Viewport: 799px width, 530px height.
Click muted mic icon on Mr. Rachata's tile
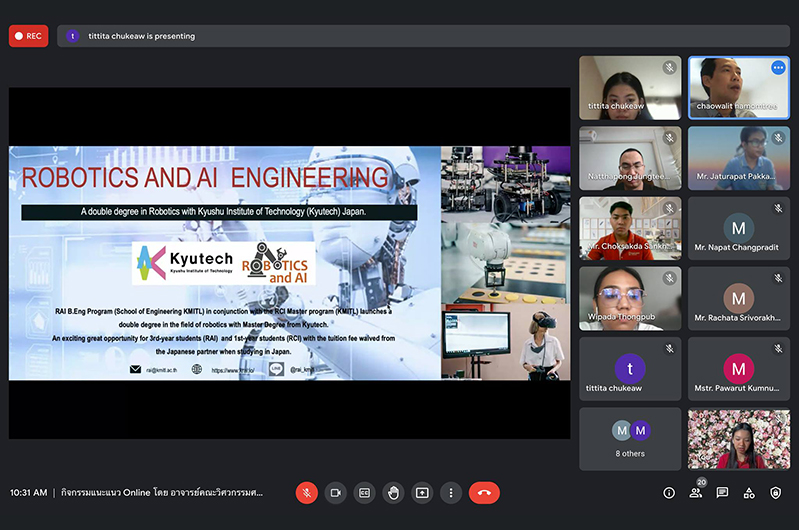coord(778,278)
